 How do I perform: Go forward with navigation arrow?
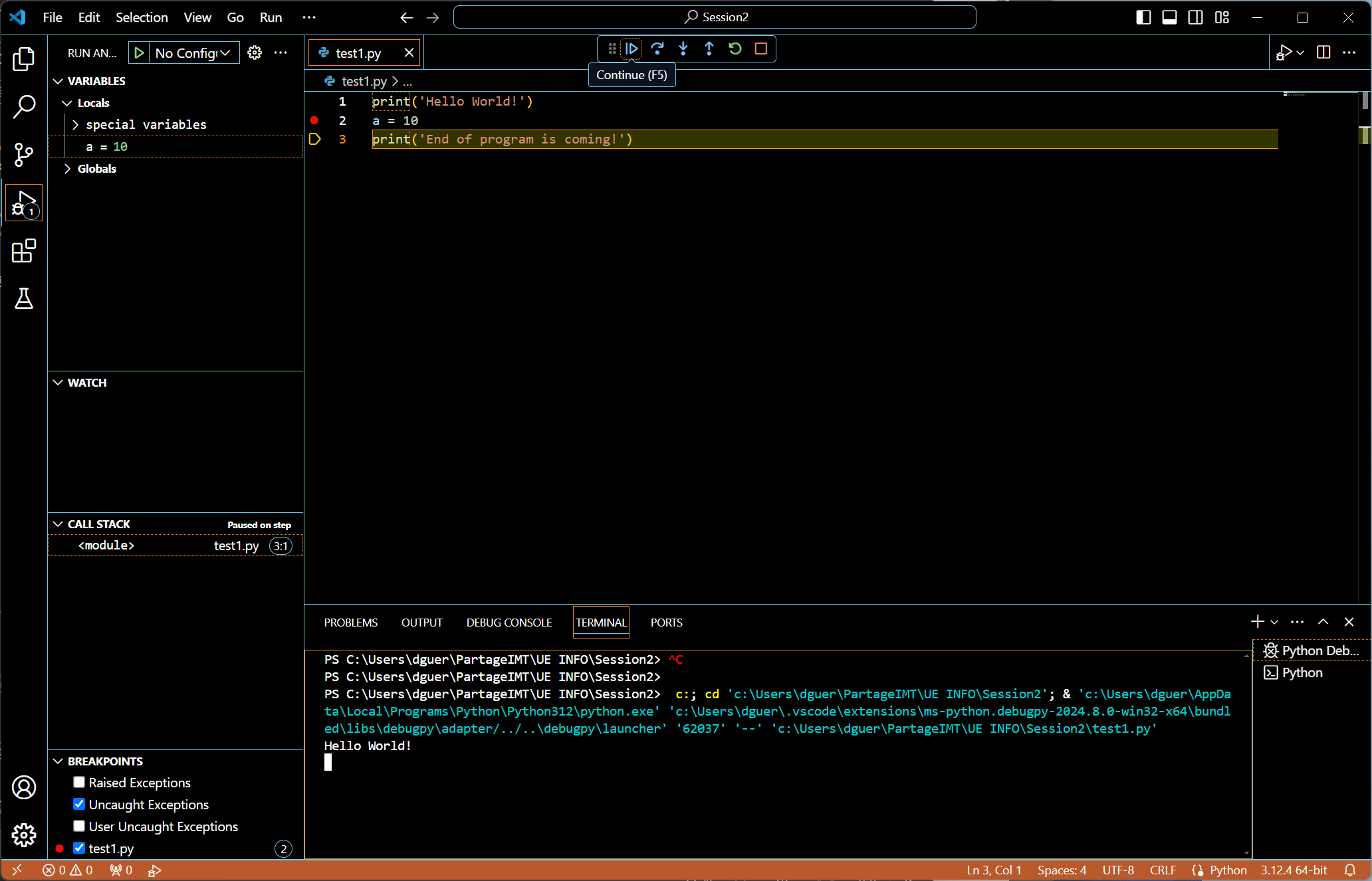click(433, 18)
